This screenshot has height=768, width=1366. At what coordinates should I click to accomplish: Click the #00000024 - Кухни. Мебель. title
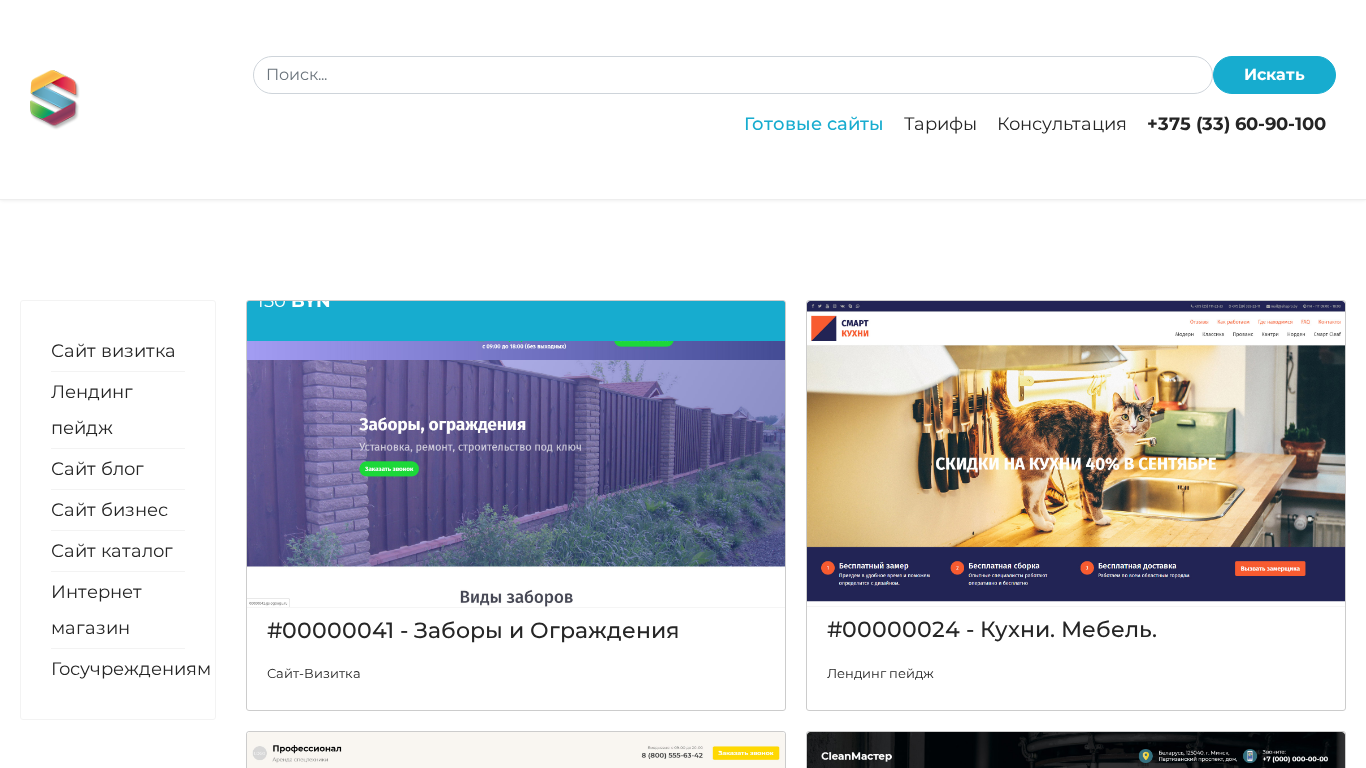tap(991, 630)
